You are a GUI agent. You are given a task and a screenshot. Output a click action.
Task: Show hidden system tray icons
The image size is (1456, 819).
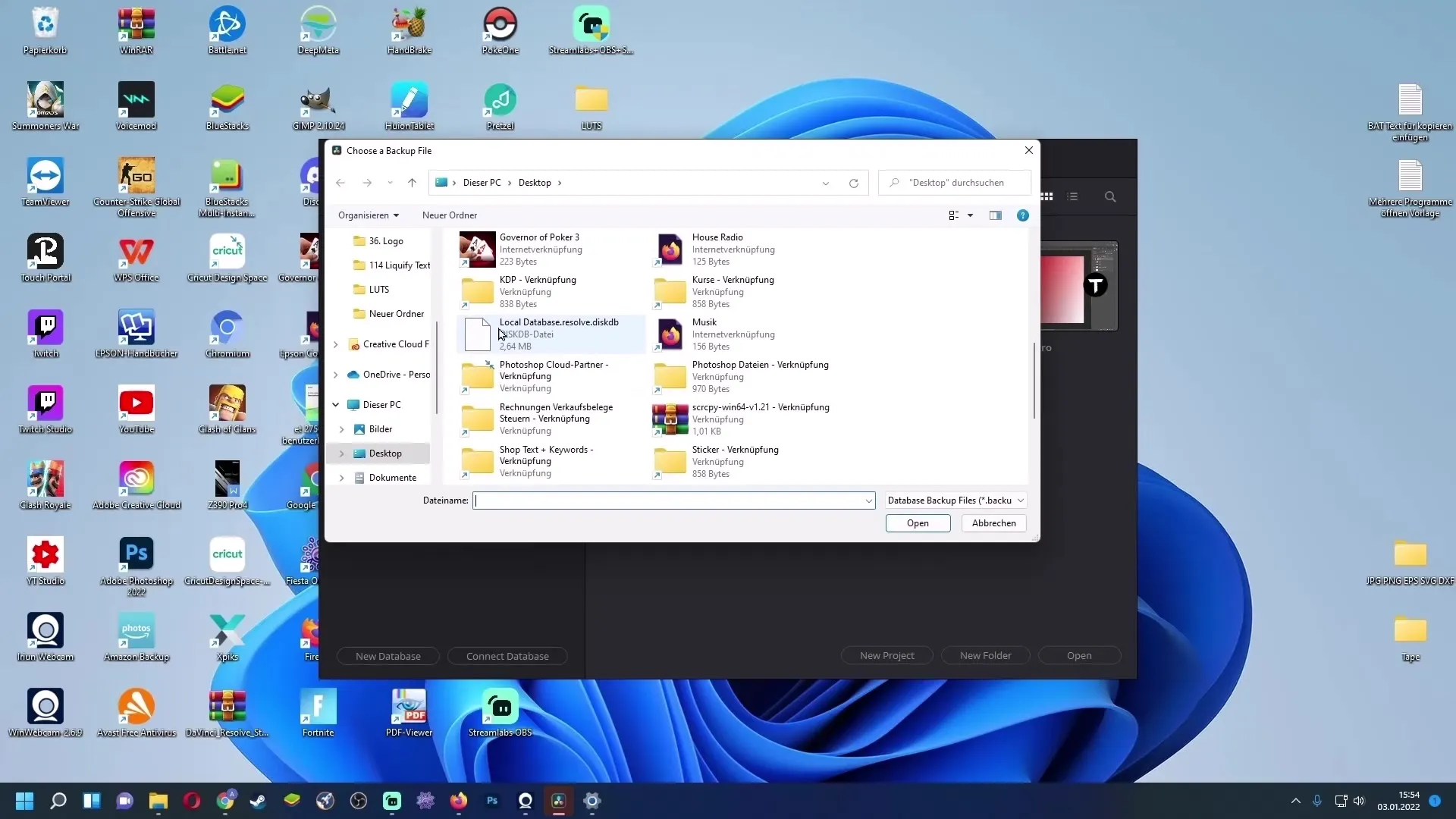click(x=1296, y=801)
